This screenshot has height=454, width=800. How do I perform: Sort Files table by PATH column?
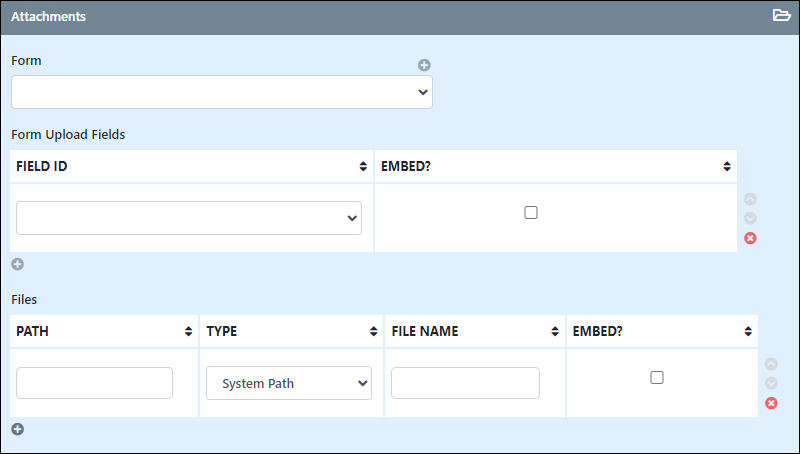104,331
